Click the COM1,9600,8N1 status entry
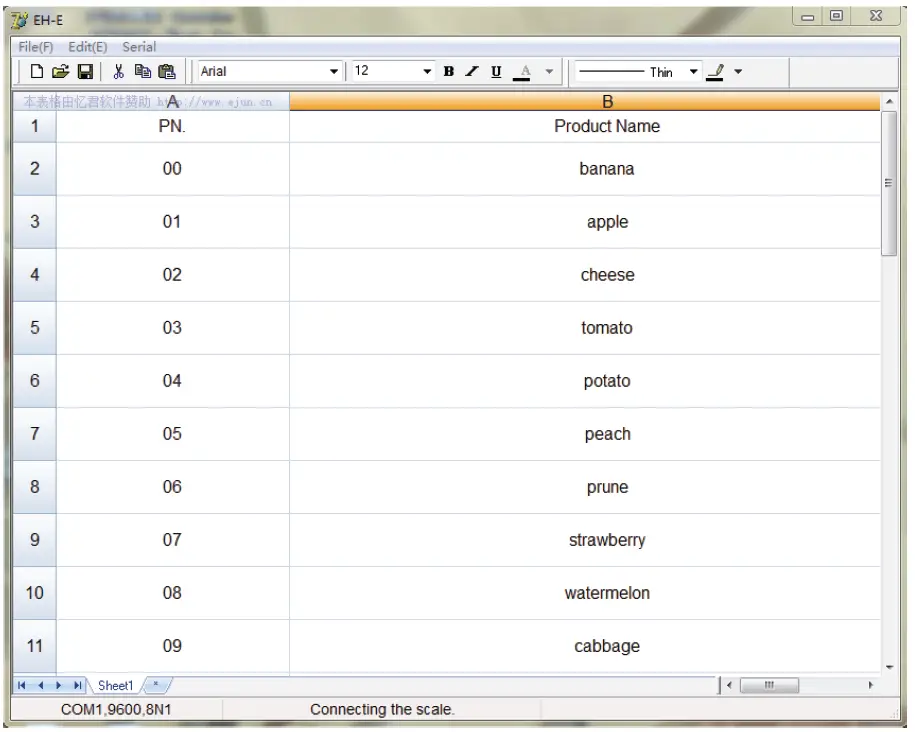The height and width of the screenshot is (732, 915). (x=116, y=710)
